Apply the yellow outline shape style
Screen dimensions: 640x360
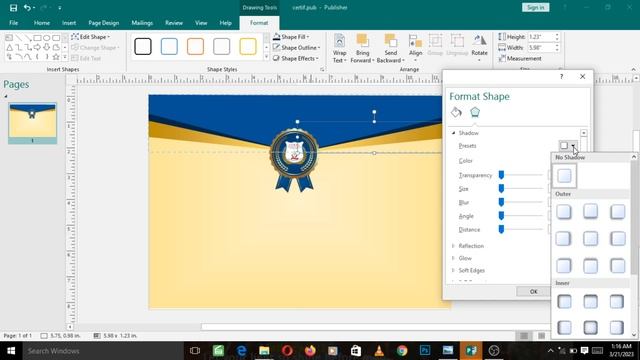click(247, 47)
